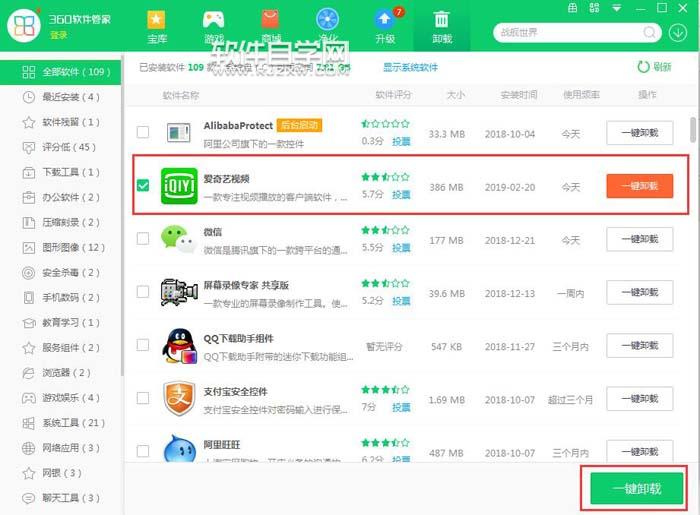Check the AlibabaProtect checkbox
The width and height of the screenshot is (700, 515).
[x=143, y=132]
